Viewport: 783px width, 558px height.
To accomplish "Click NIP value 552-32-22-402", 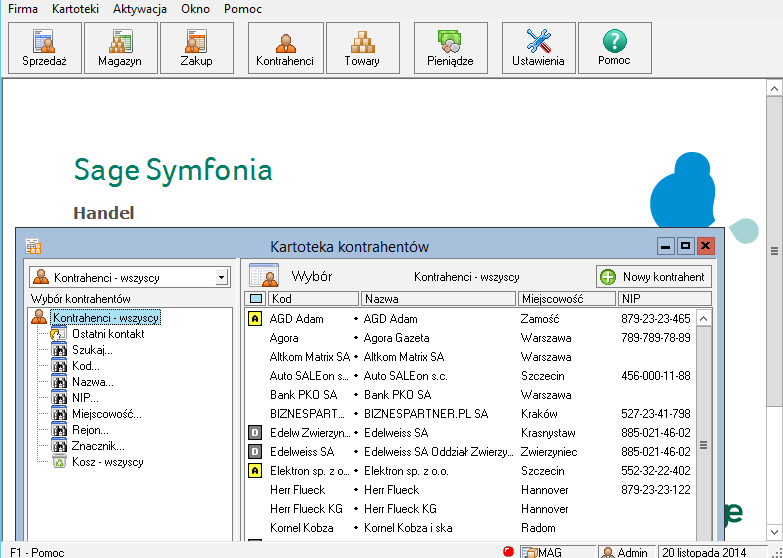I will [656, 471].
